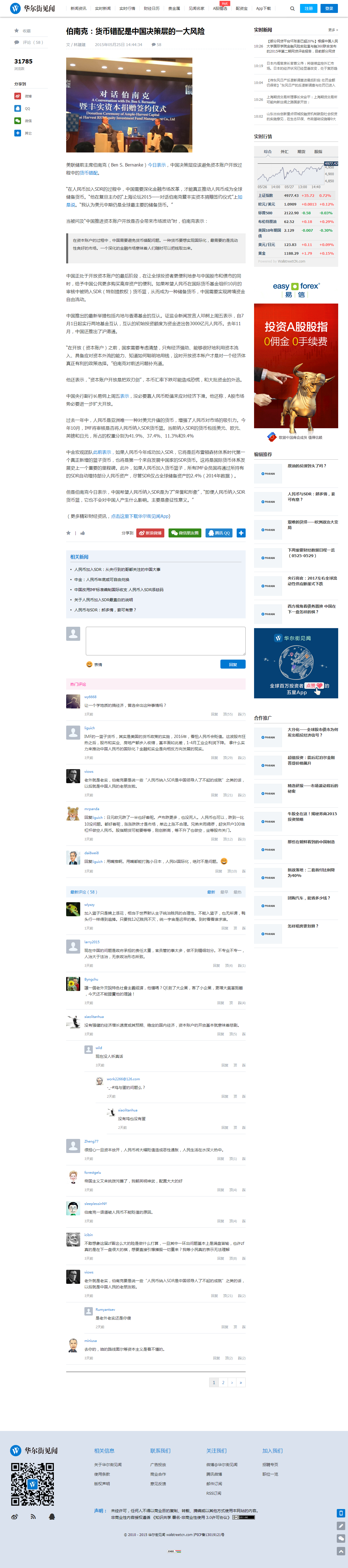Share to QQ from the left sidebar

tap(18, 108)
